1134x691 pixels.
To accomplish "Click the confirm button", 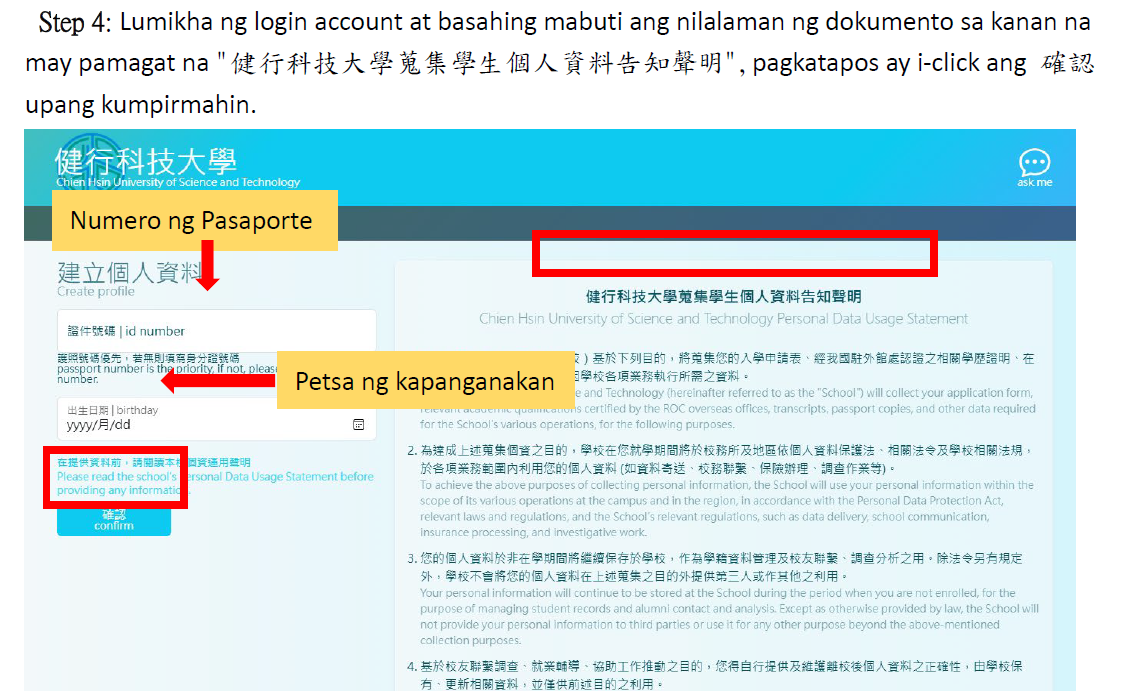I will [114, 520].
